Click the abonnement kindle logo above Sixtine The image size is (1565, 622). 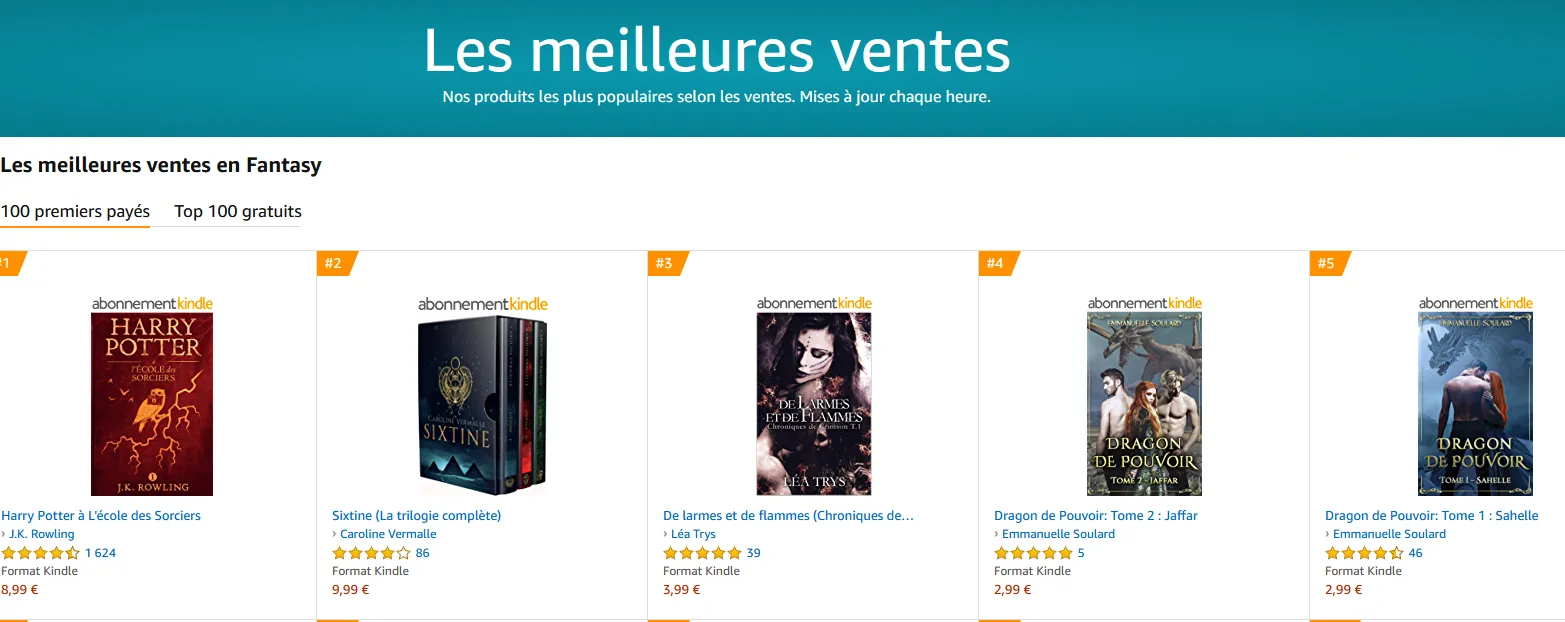tap(483, 304)
